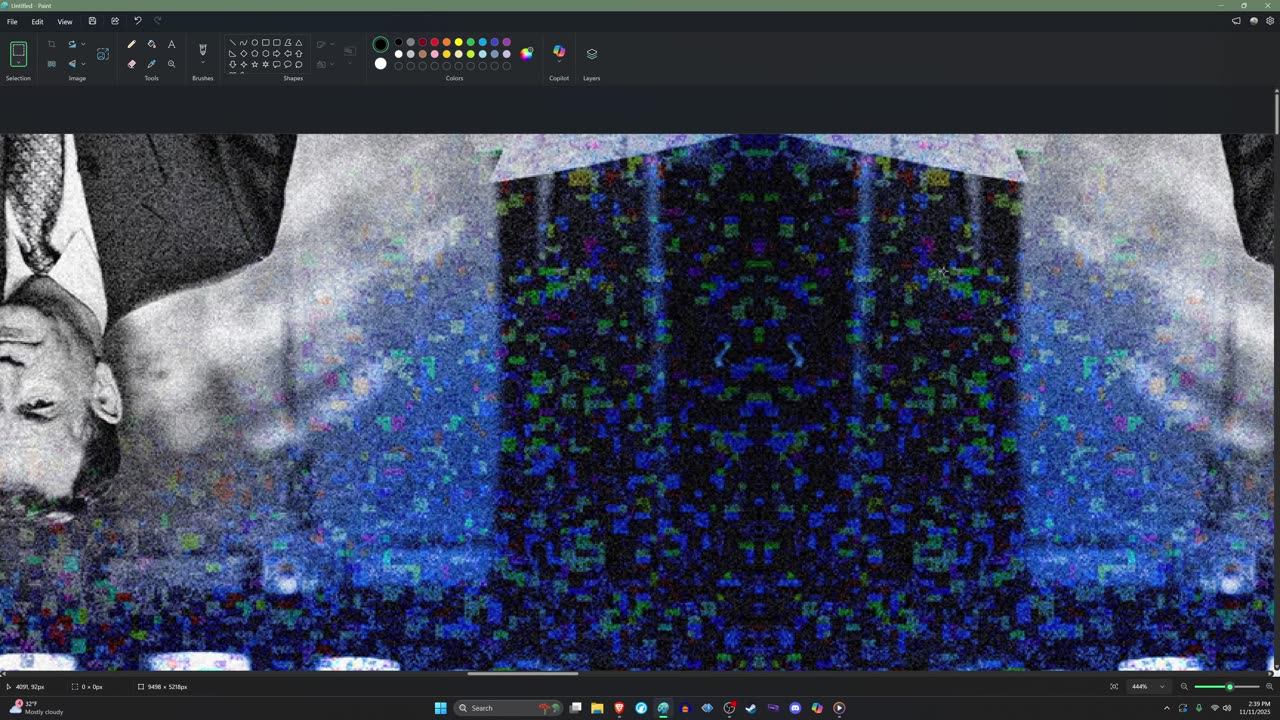Click the zoom slider handle

click(1230, 687)
